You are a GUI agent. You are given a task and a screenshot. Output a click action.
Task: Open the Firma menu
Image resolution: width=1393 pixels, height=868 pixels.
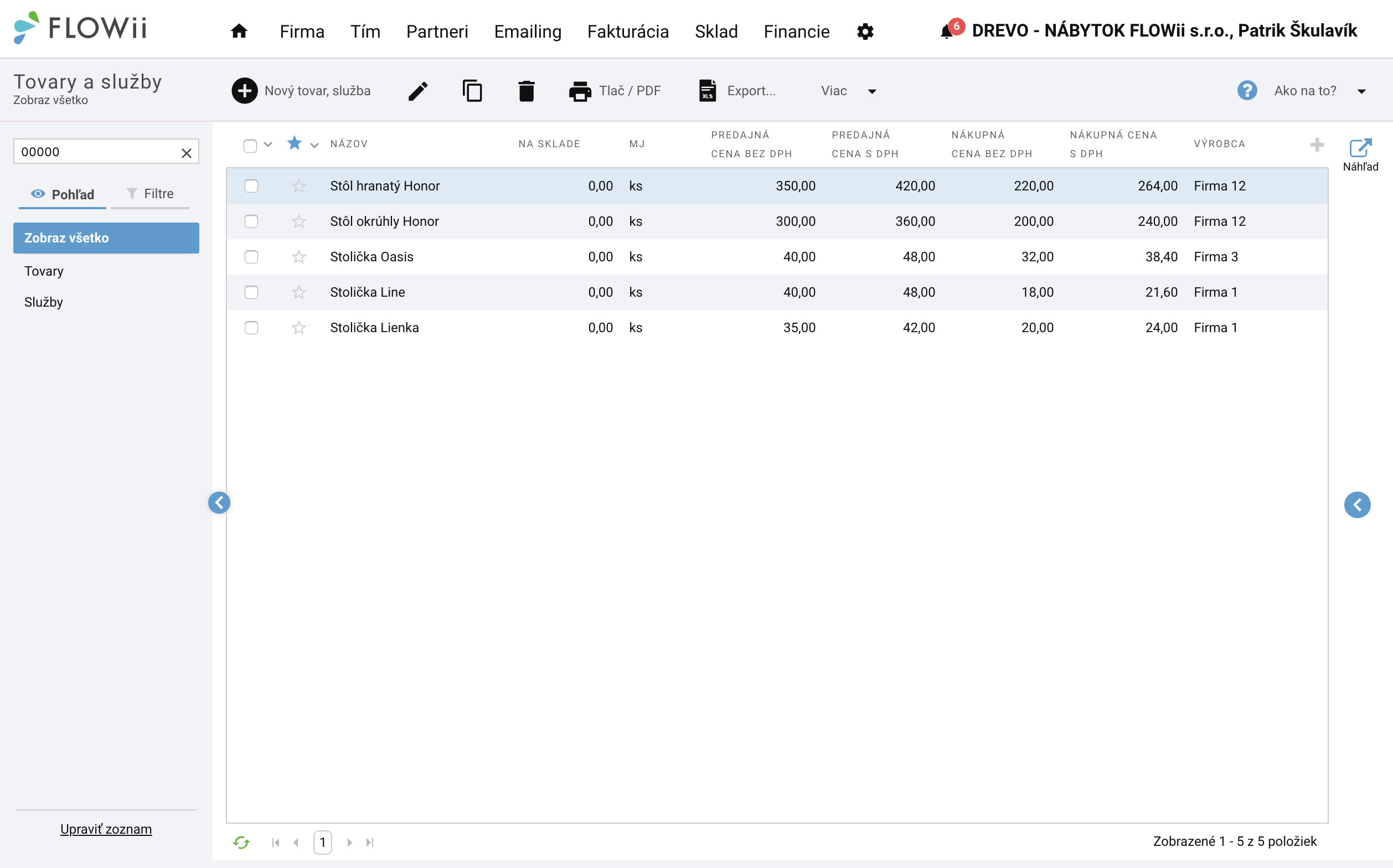pyautogui.click(x=302, y=32)
